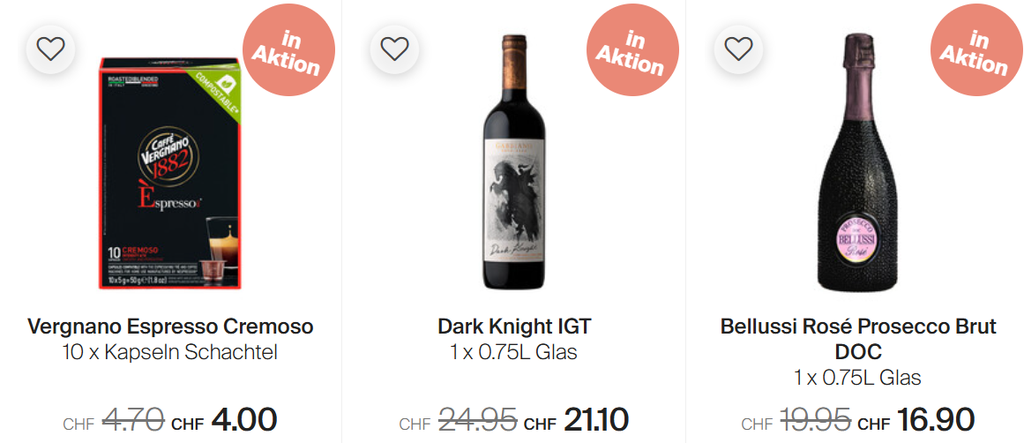Click '1 x 0.75L Glas' under Dark Knight

click(x=514, y=352)
